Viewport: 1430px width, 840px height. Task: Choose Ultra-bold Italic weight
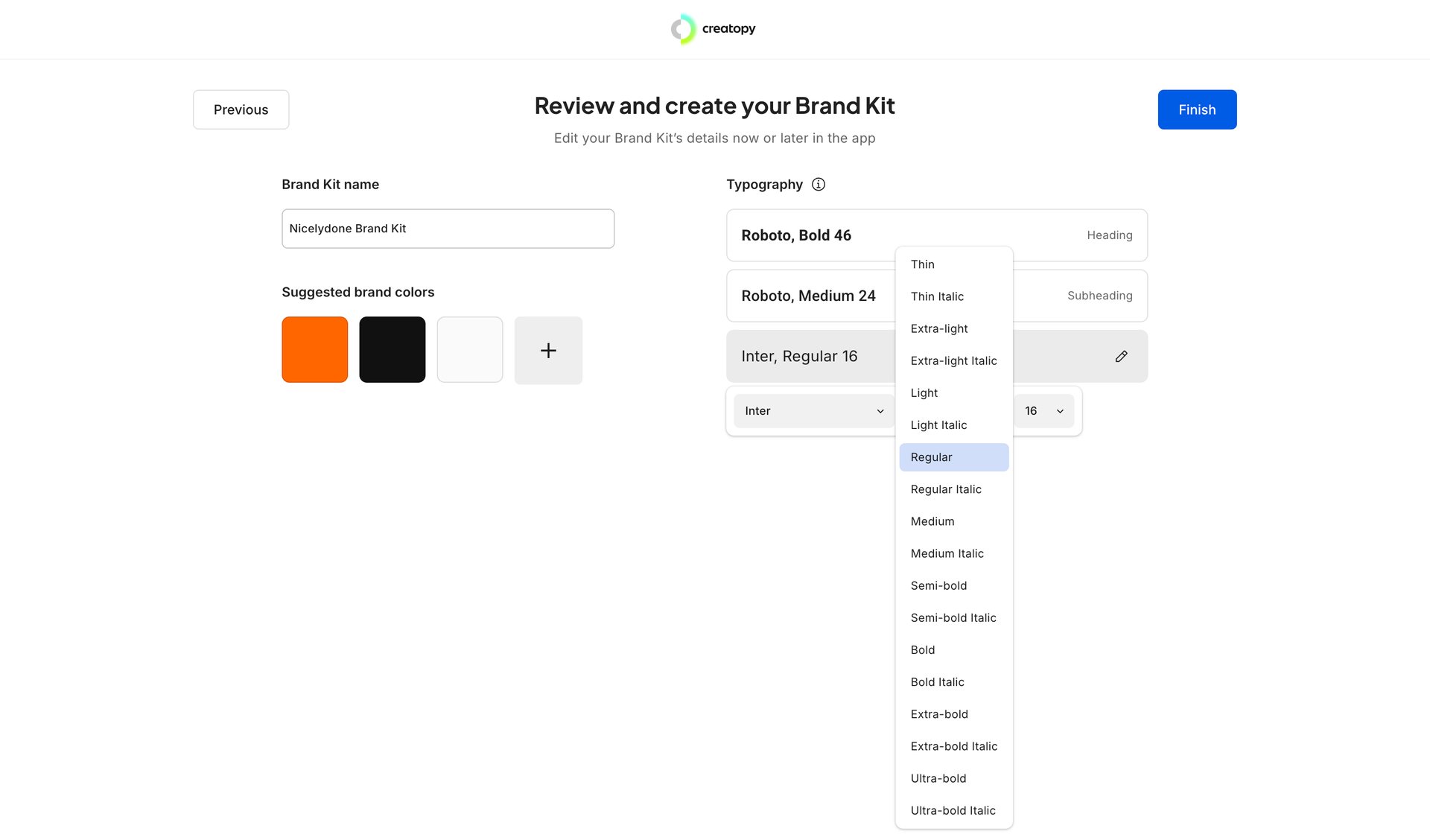coord(953,810)
